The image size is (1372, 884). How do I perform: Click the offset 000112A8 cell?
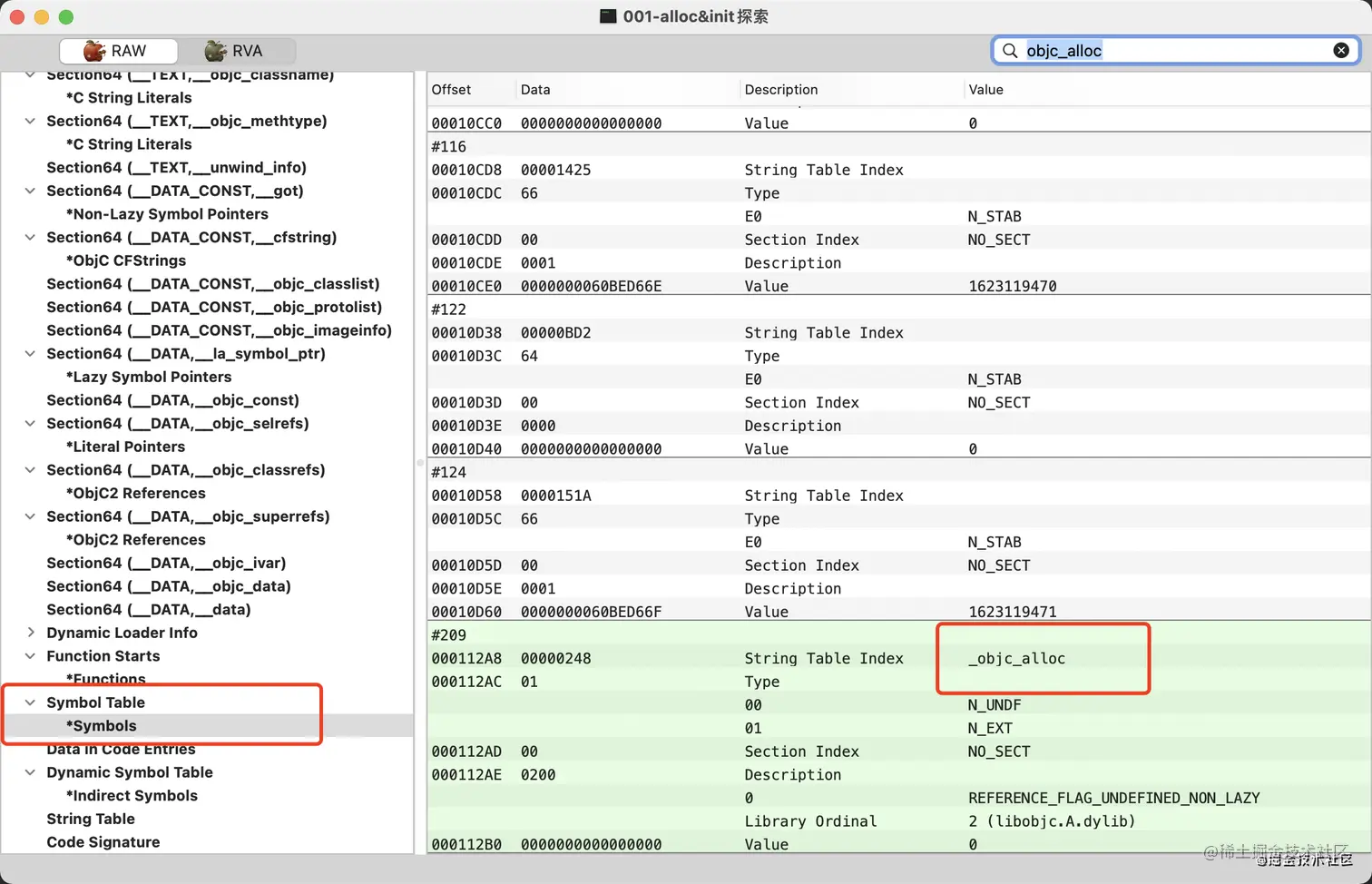click(466, 659)
